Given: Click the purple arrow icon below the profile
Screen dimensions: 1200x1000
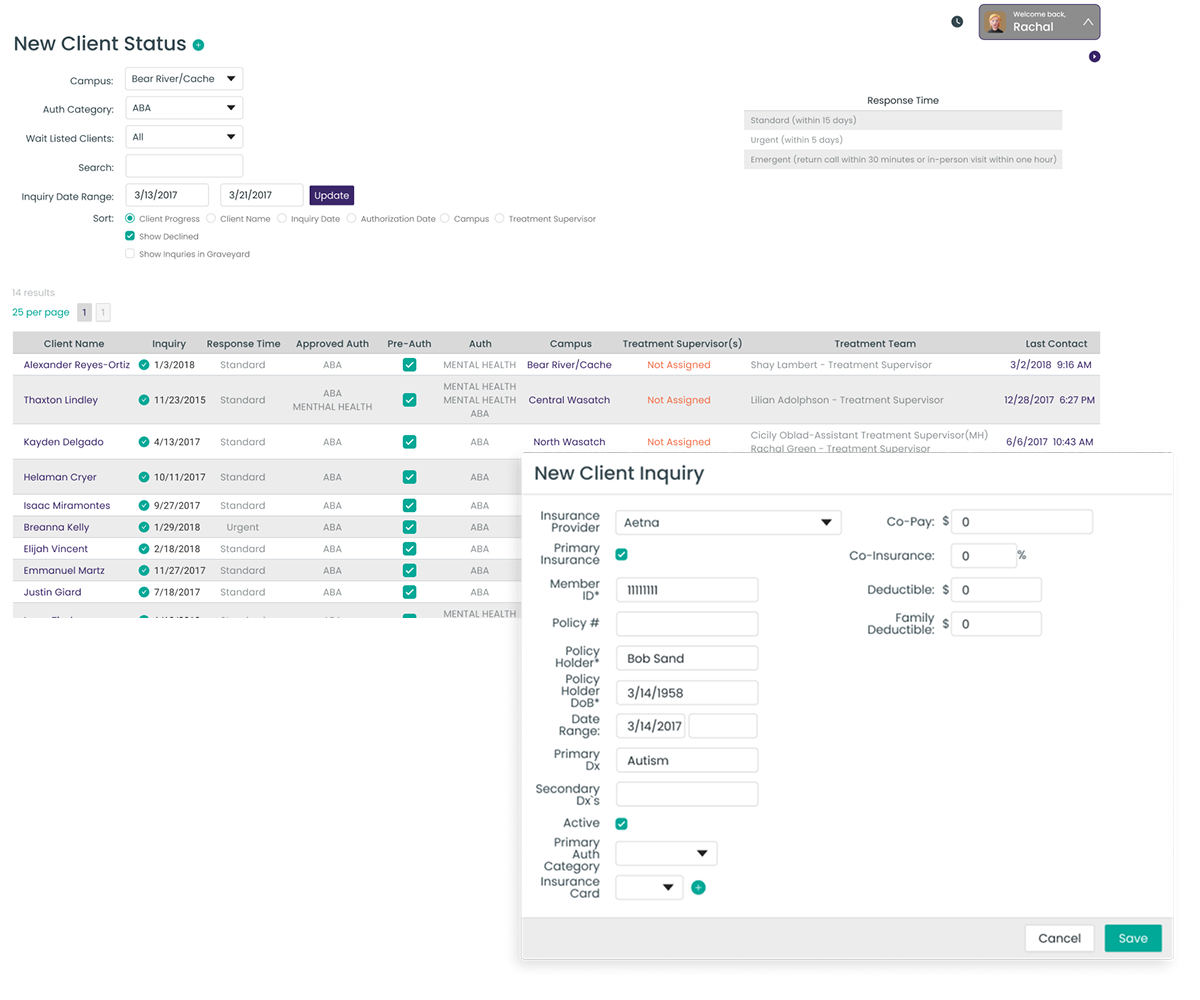Looking at the screenshot, I should click(1094, 57).
